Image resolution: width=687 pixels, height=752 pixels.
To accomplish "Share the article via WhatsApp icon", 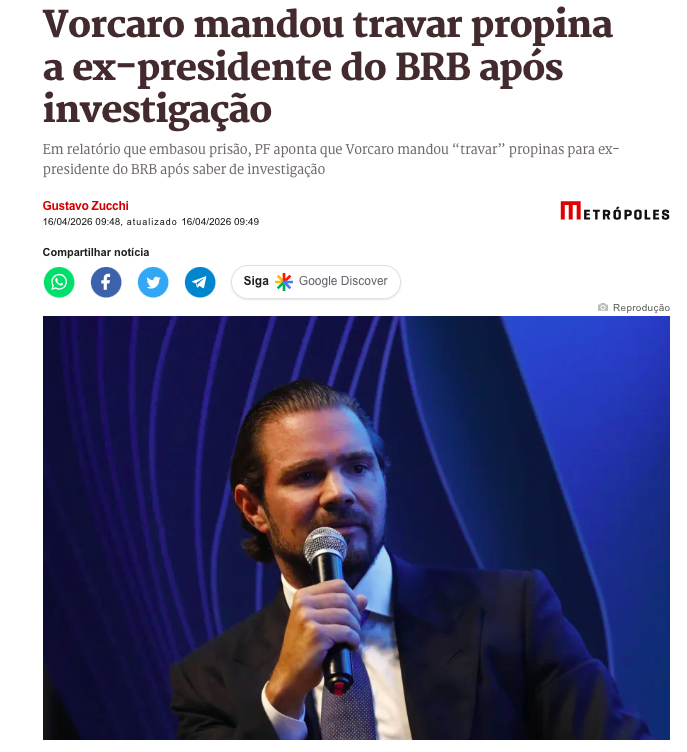I will click(59, 282).
